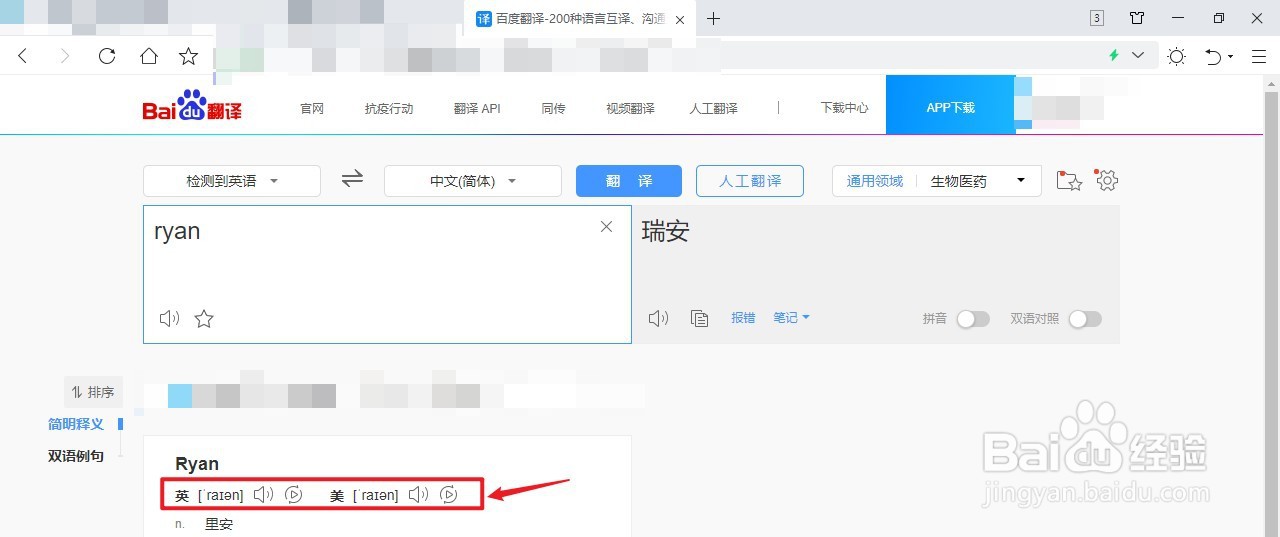The width and height of the screenshot is (1280, 537).
Task: Toggle browser night mode sun icon
Action: (1176, 56)
